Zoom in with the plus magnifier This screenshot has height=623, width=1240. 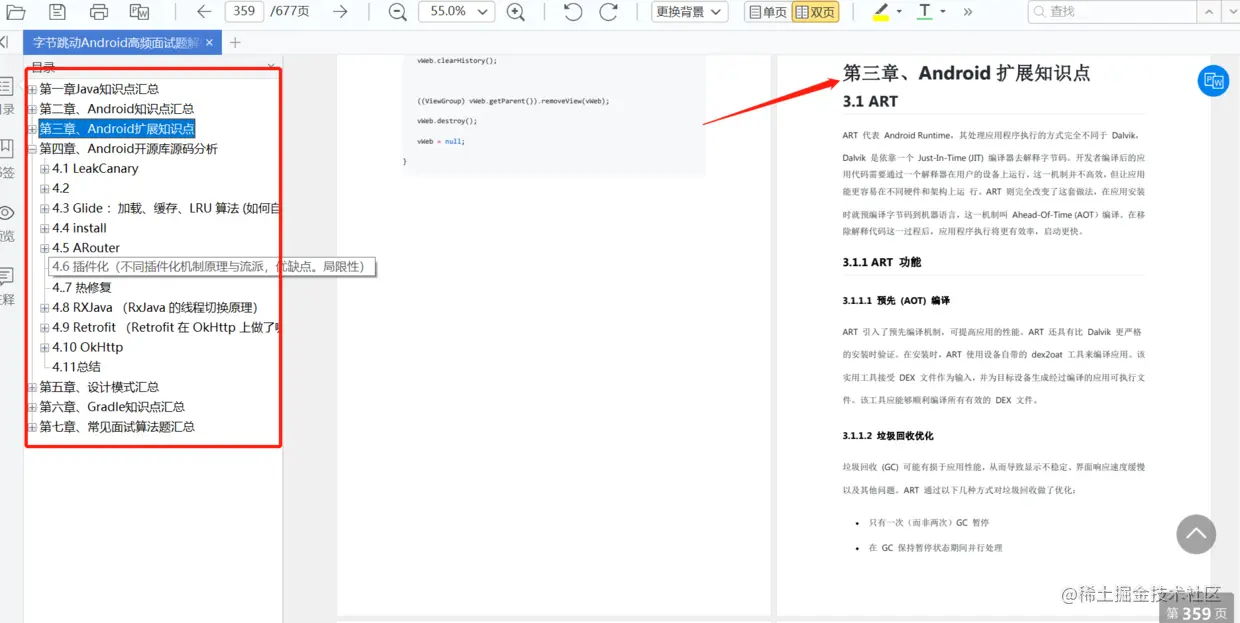coord(516,12)
